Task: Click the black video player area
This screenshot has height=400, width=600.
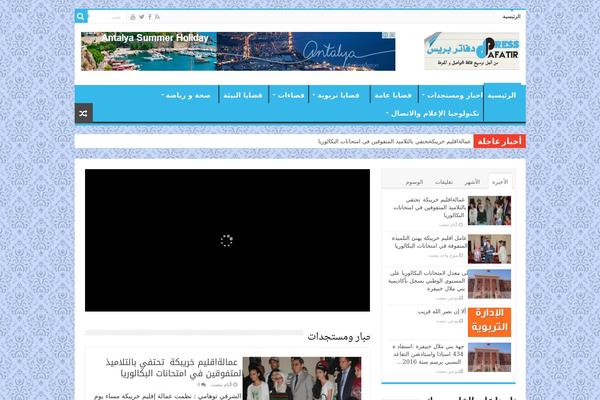Action: (x=227, y=240)
